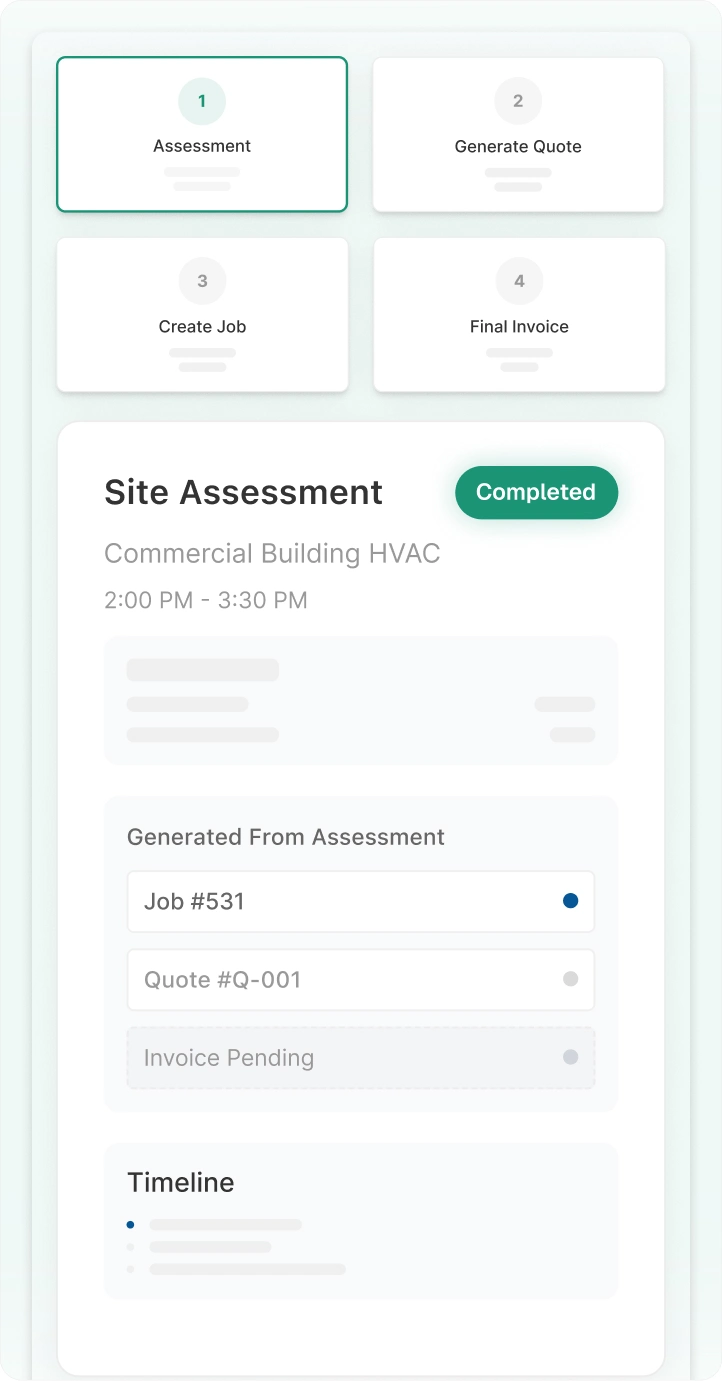Click the blue status dot on Job #531
Viewport: 722px width, 1381px height.
(x=571, y=901)
